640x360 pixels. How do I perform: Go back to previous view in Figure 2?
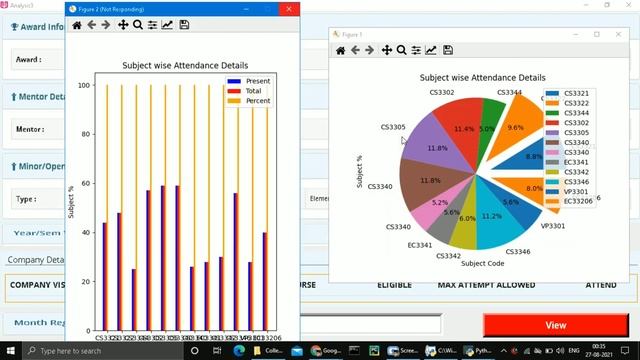(x=91, y=25)
